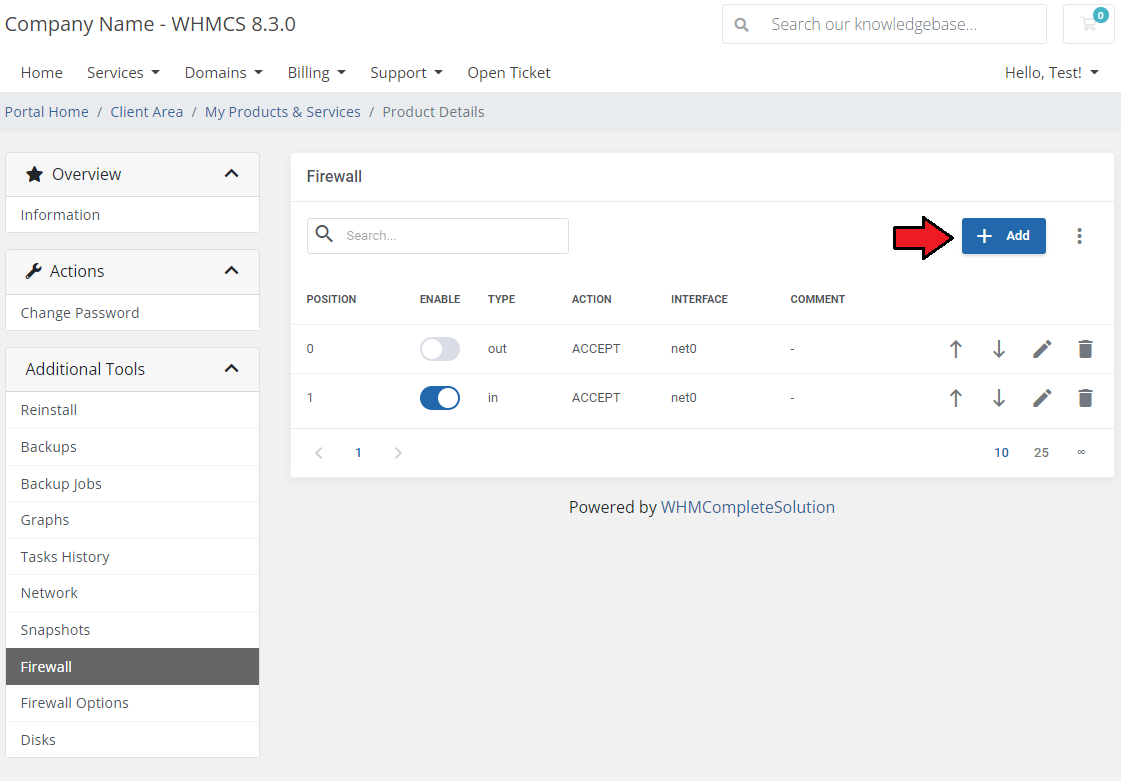Open Graphs in Additional Tools
Viewport: 1121px width, 781px height.
132,520
